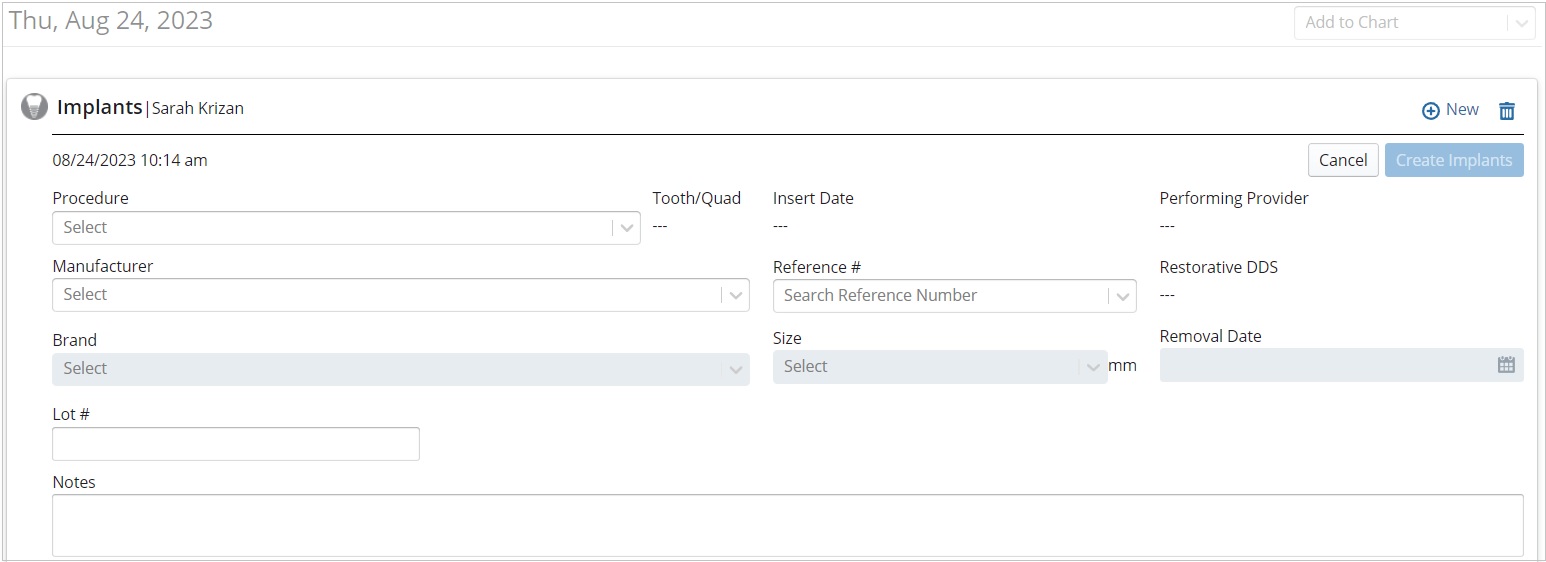1546x562 pixels.
Task: Click the Lot # input field
Action: 236,444
